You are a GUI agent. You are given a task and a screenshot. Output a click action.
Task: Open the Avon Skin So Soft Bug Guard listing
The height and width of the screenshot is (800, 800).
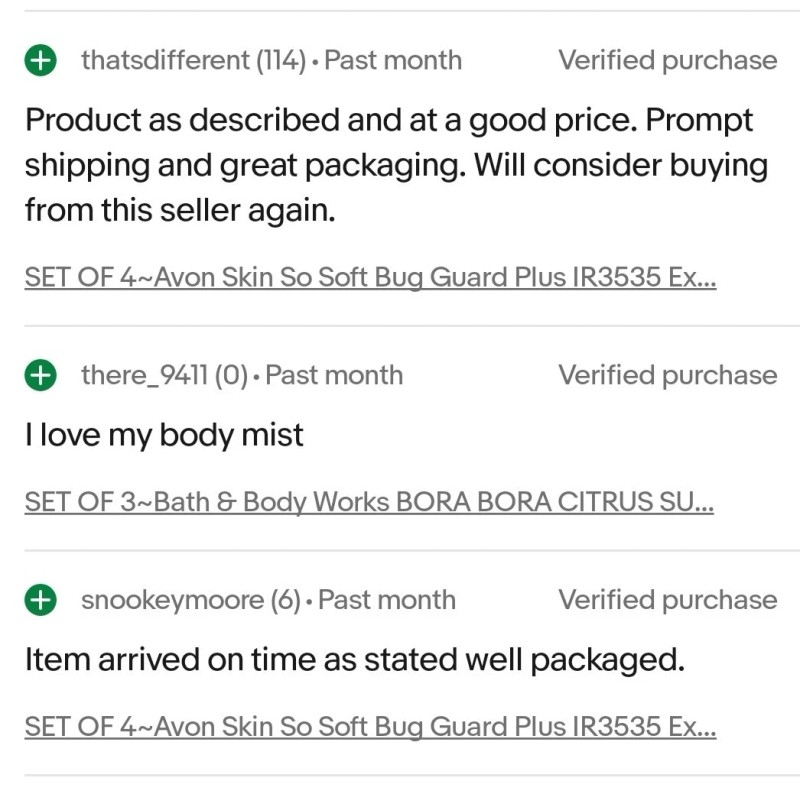point(370,277)
